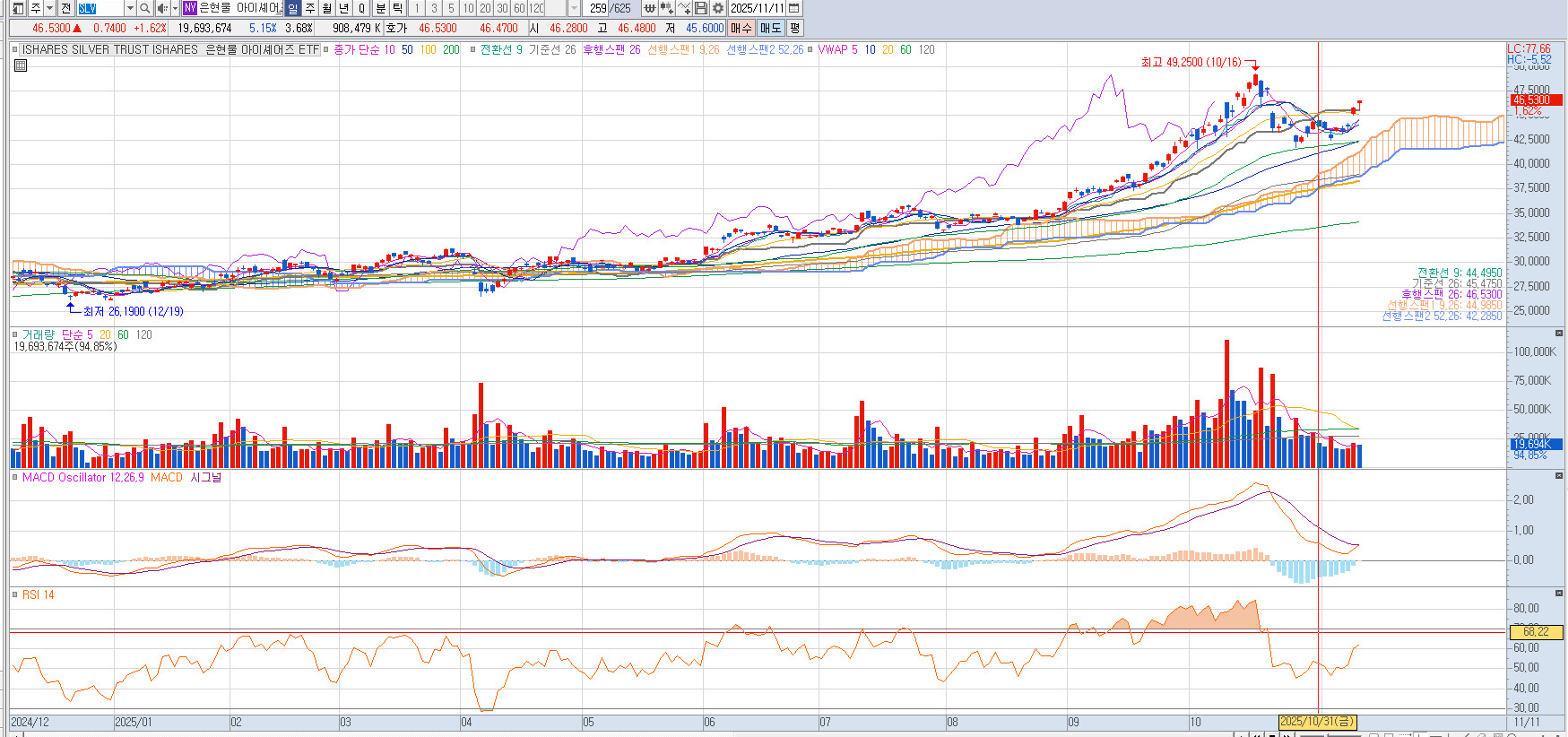Select the daily (일) chart period tab
Viewport: 1568px width, 737px height.
click(293, 8)
